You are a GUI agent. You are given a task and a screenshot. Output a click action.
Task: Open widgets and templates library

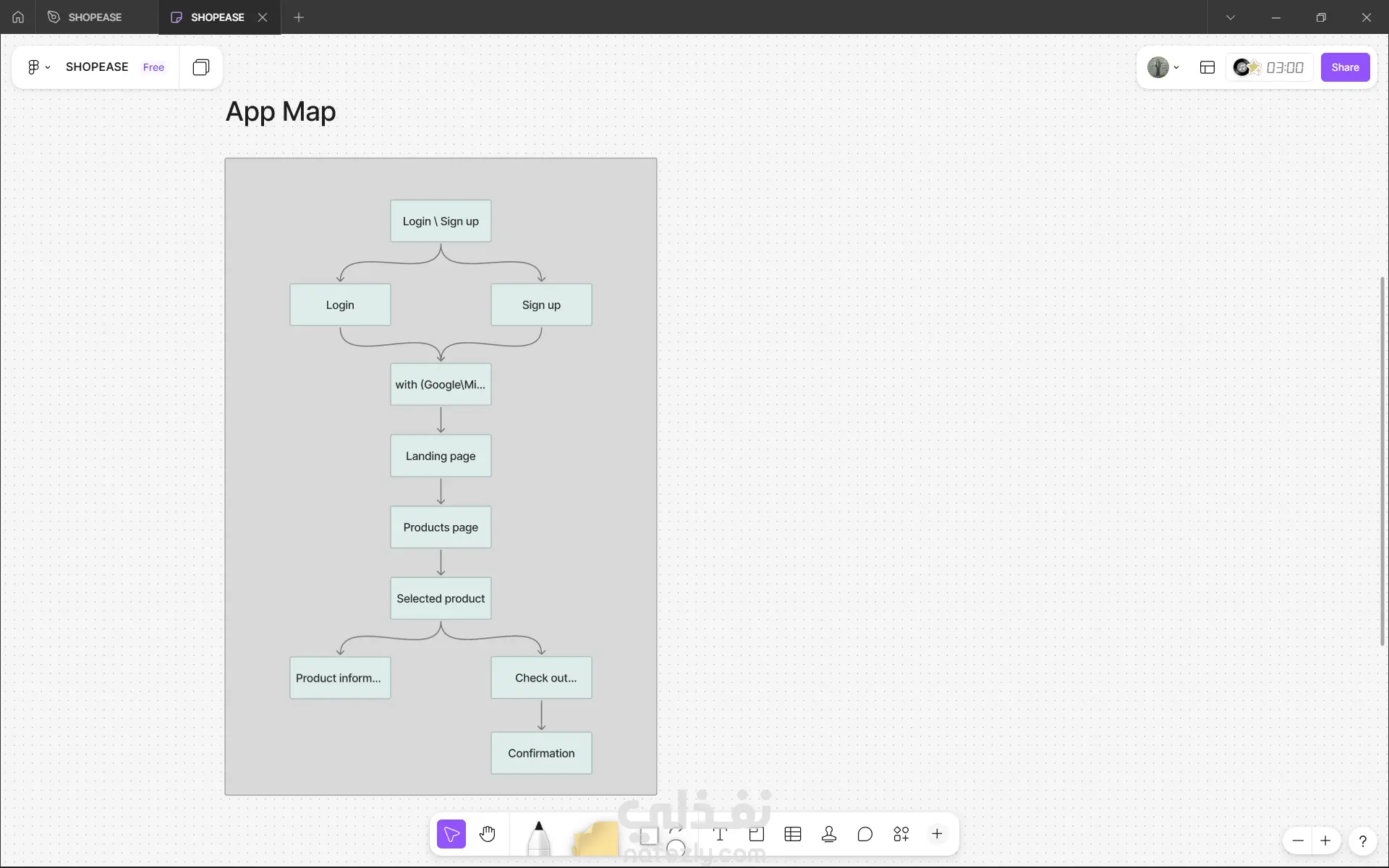tap(901, 834)
